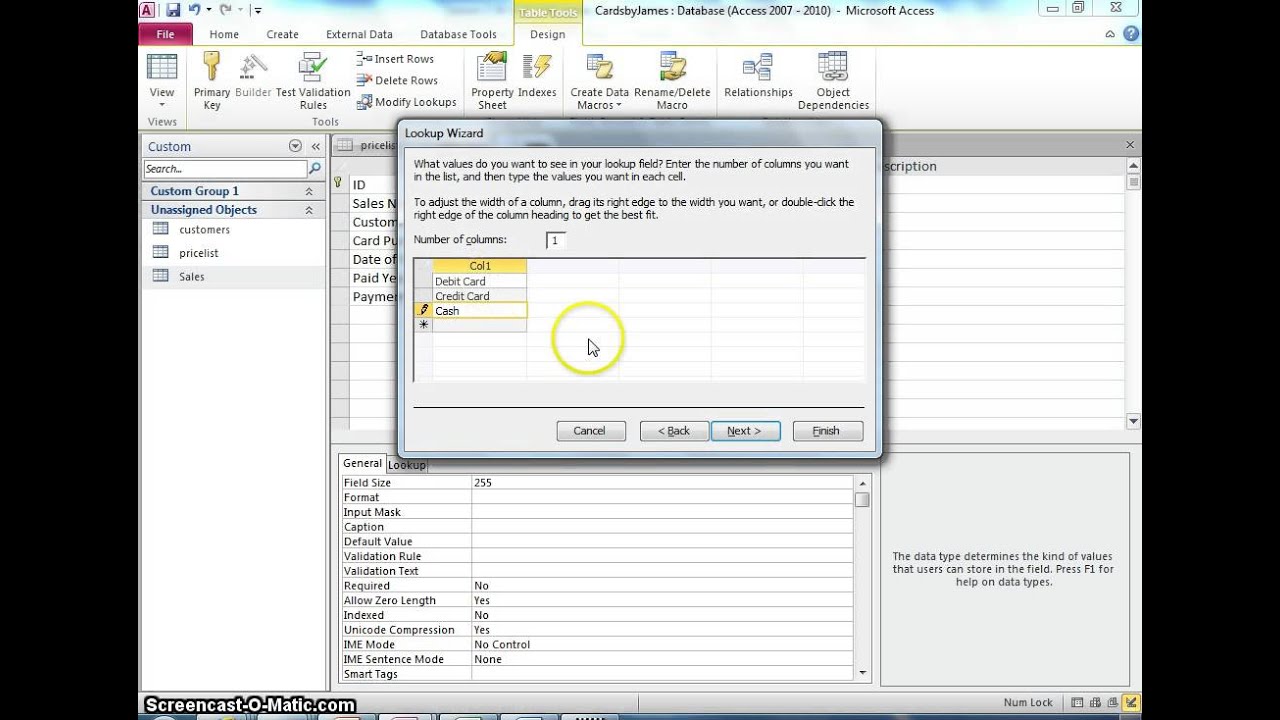Click Test Validation Rules icon
Image resolution: width=1280 pixels, height=720 pixels.
313,81
